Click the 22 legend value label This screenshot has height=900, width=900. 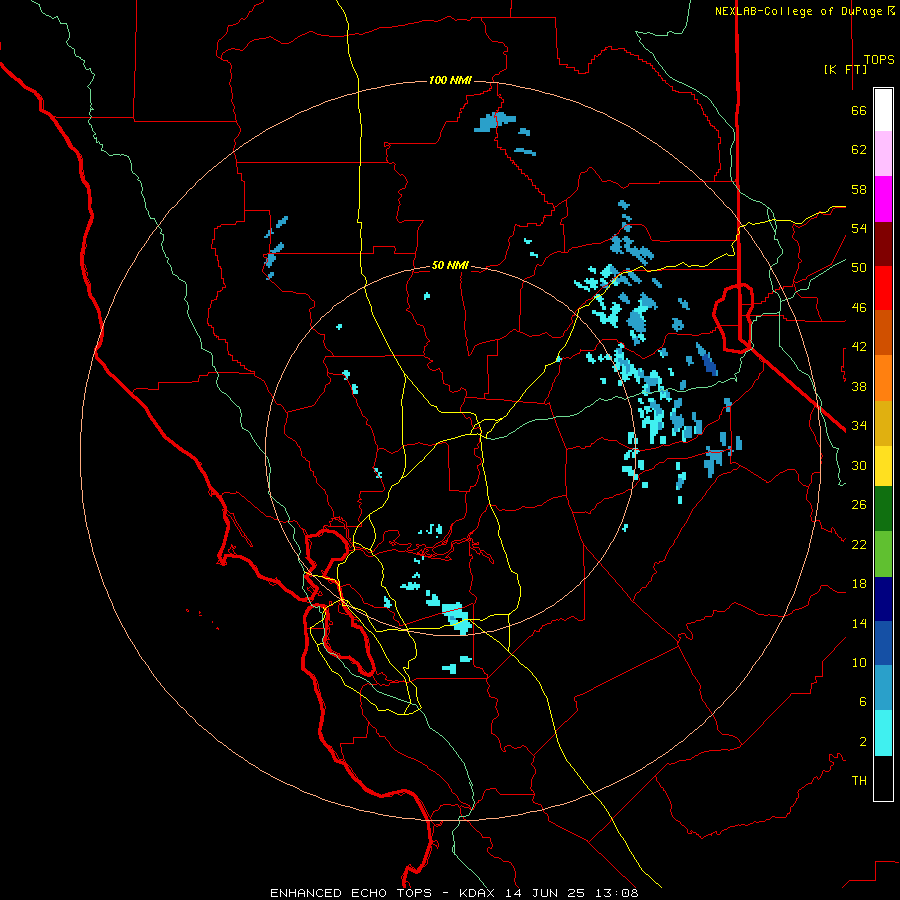tap(859, 544)
